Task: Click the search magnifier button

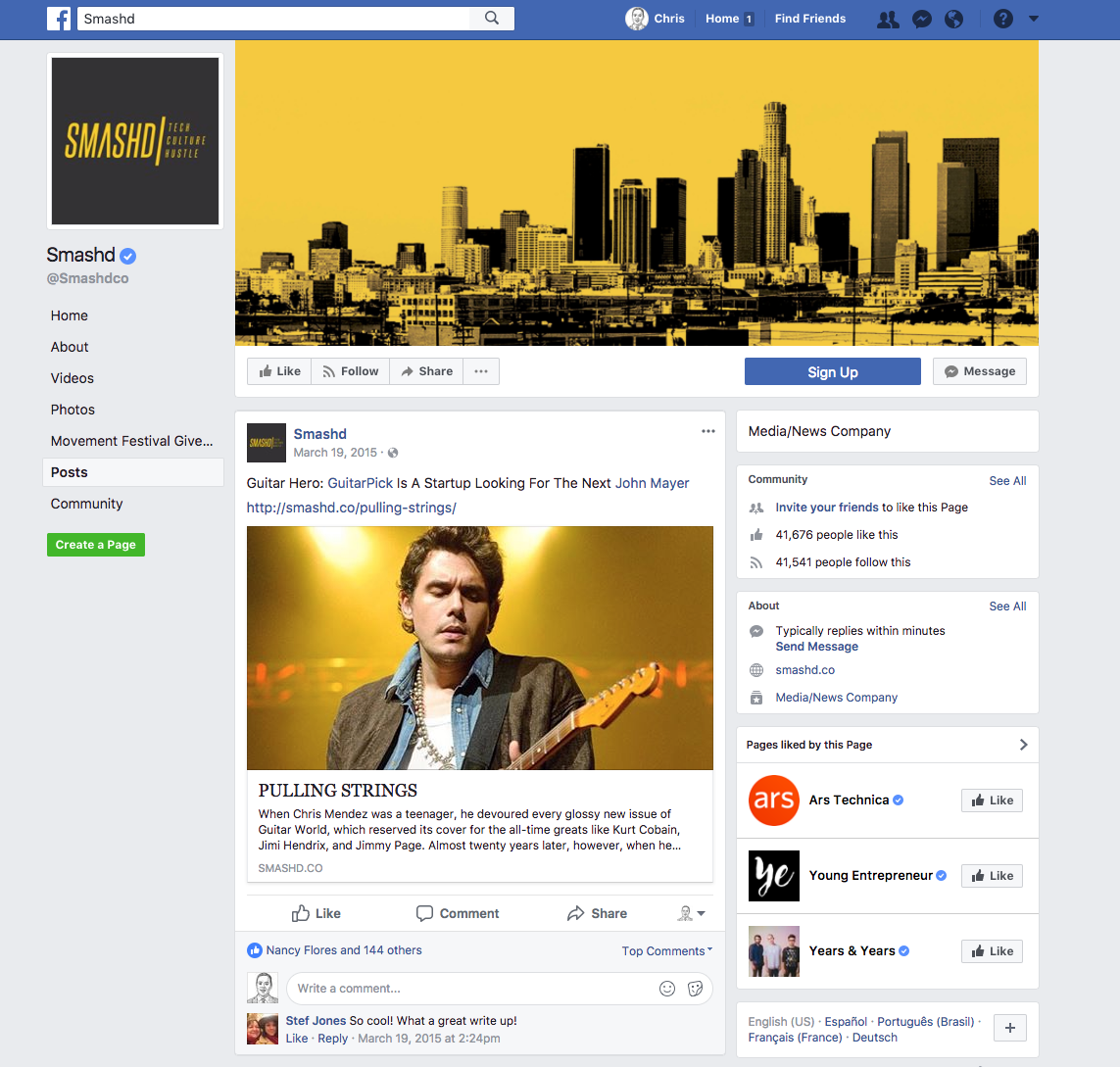Action: pyautogui.click(x=492, y=19)
